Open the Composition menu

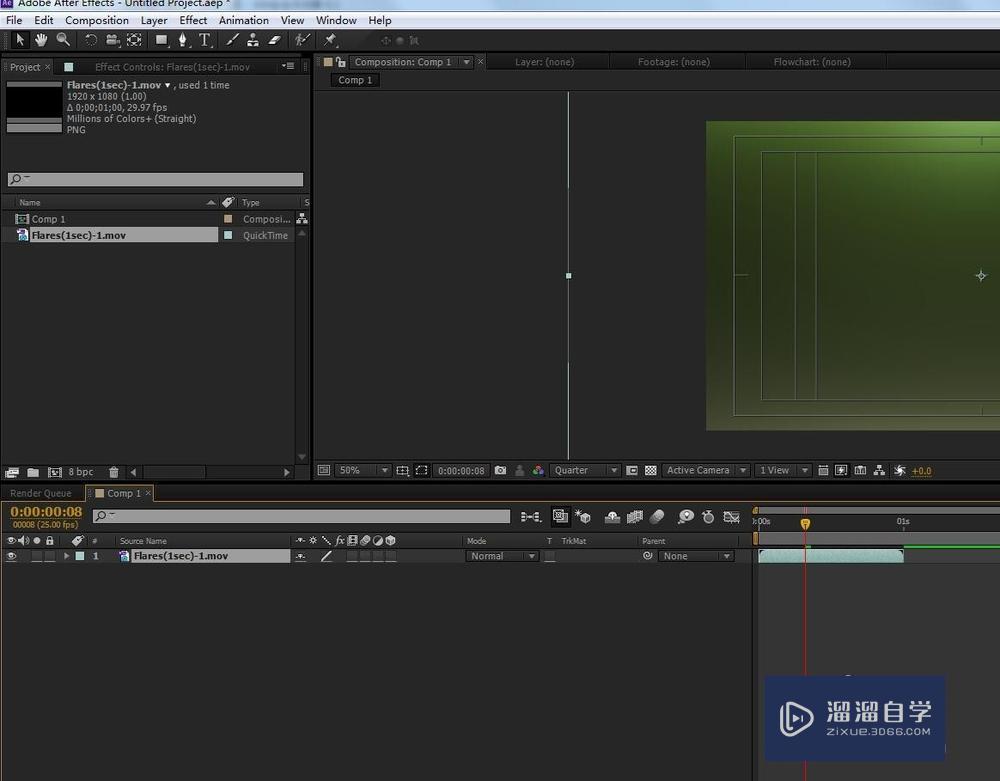pyautogui.click(x=97, y=20)
